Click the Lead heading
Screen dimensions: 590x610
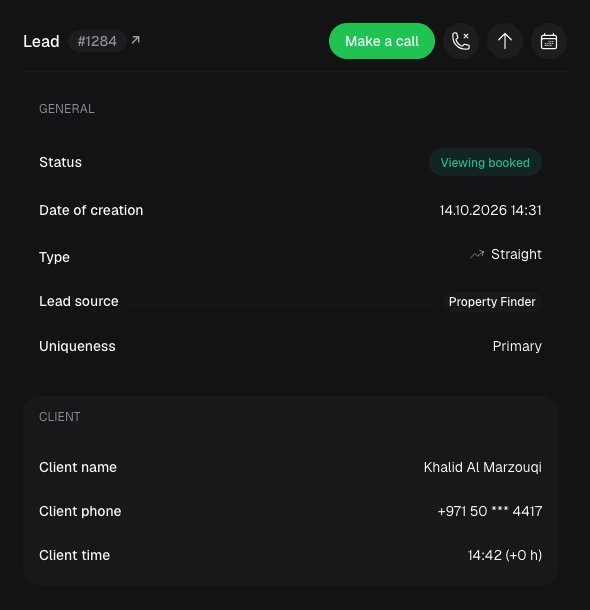click(x=41, y=41)
